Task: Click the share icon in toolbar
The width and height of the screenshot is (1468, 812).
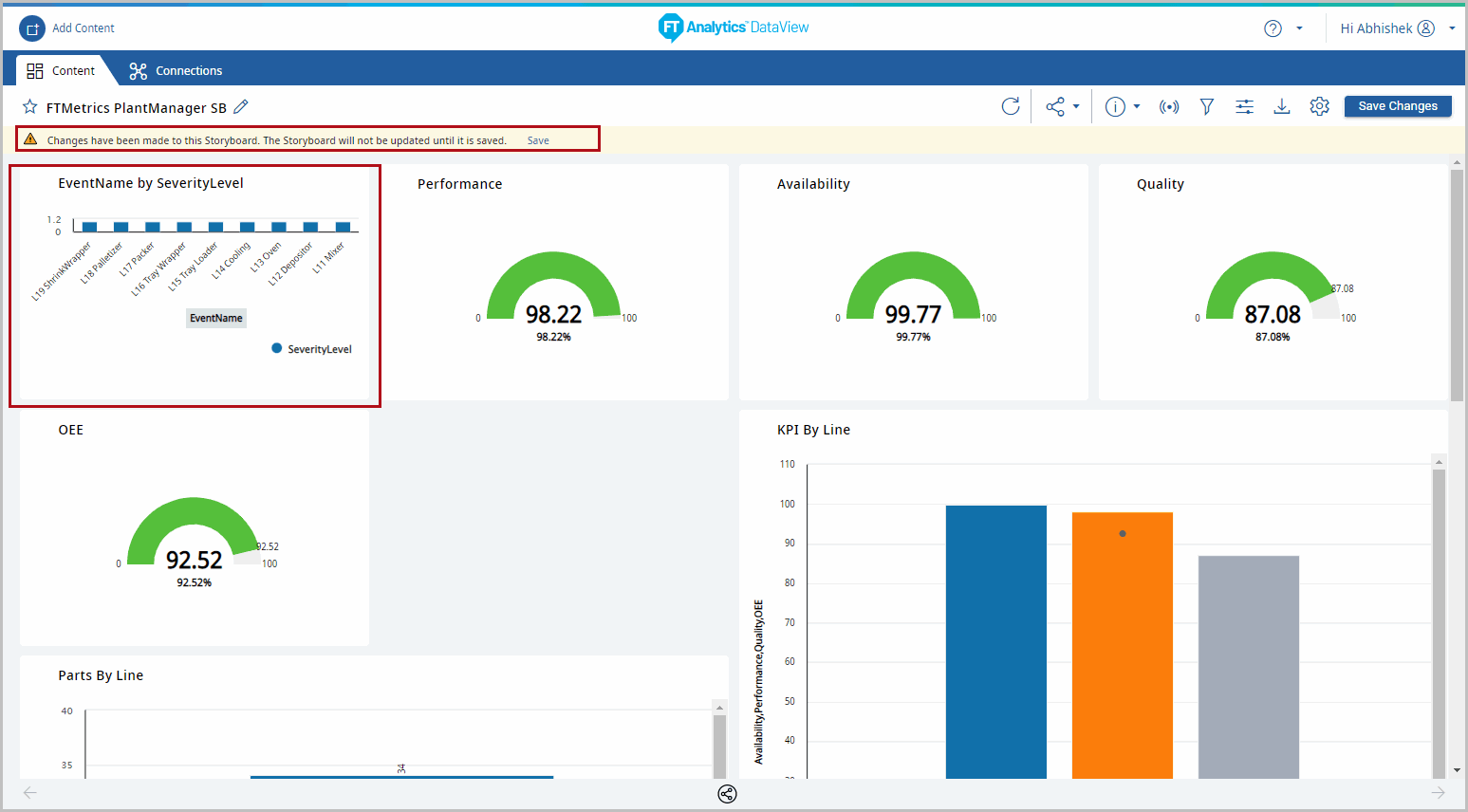Action: (x=1055, y=106)
